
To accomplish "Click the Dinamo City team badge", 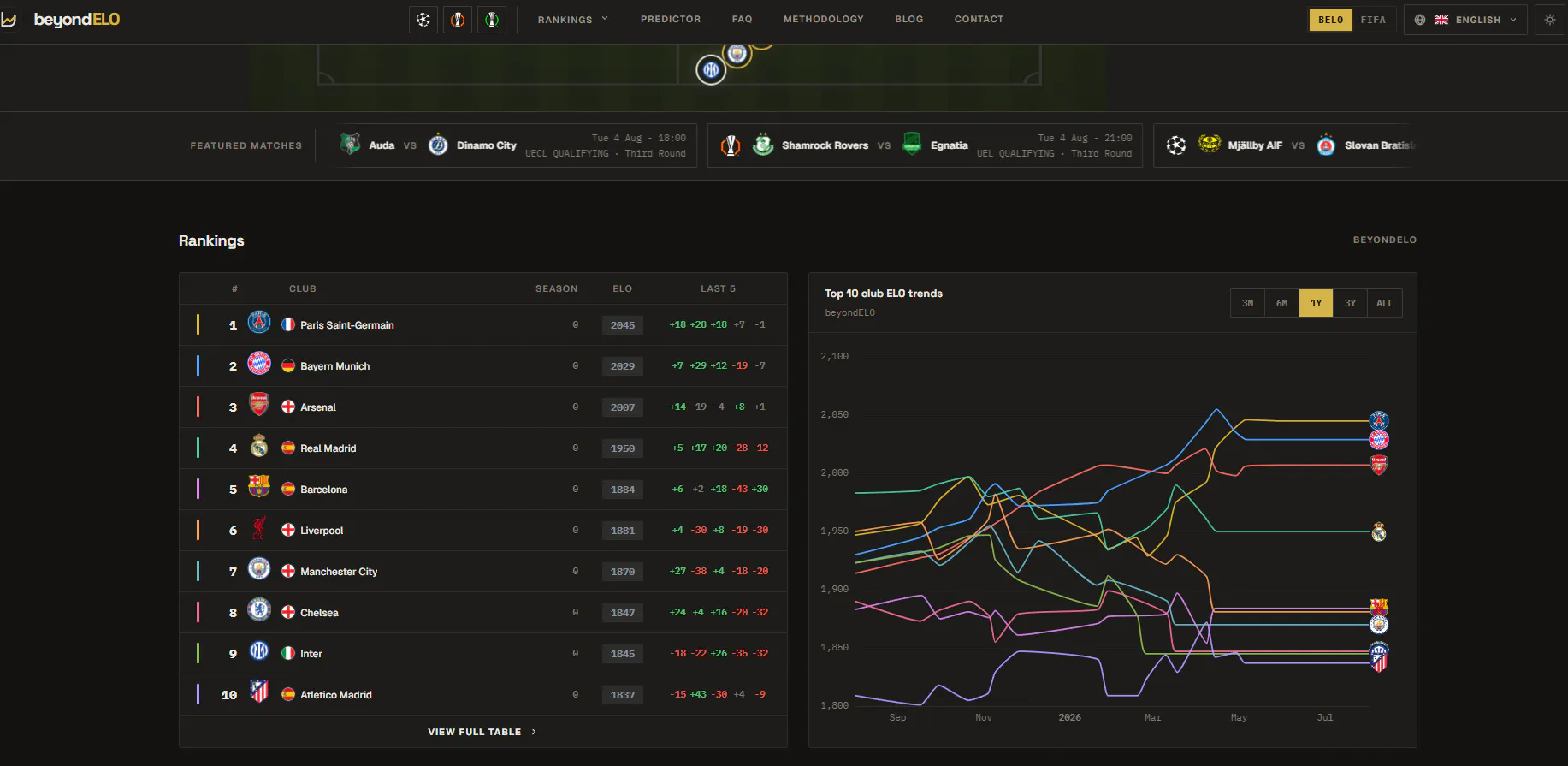I will coord(438,145).
